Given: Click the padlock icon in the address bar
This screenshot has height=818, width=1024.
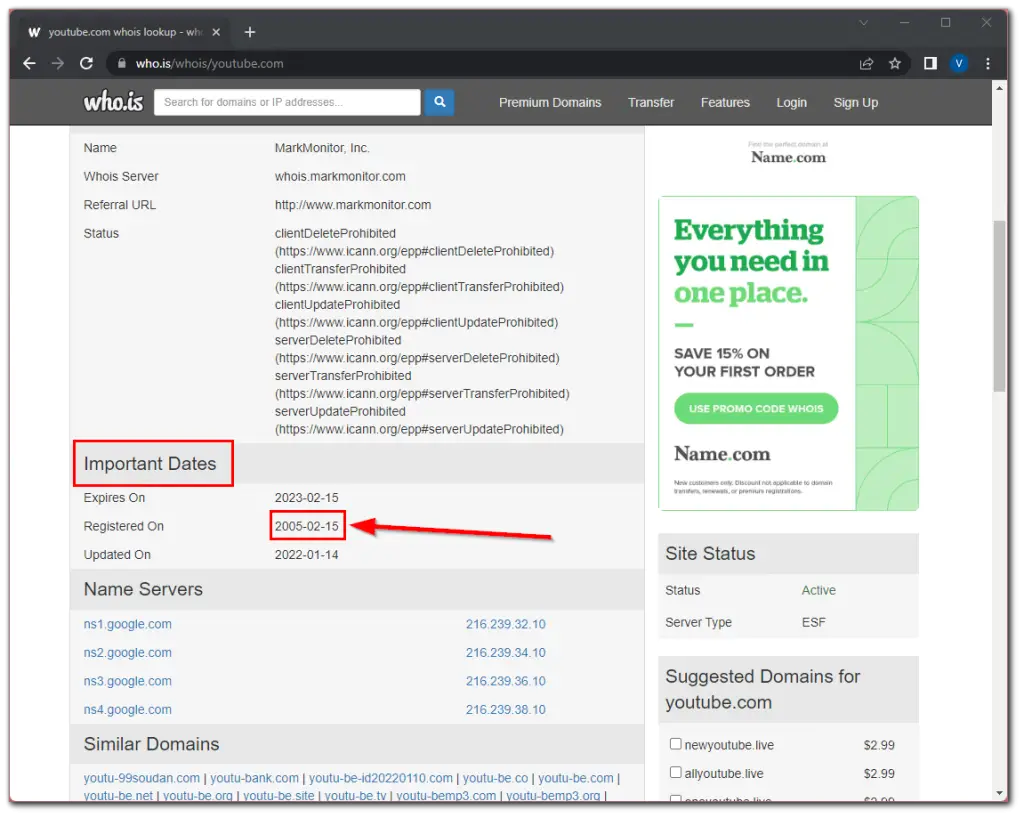Looking at the screenshot, I should coord(120,63).
